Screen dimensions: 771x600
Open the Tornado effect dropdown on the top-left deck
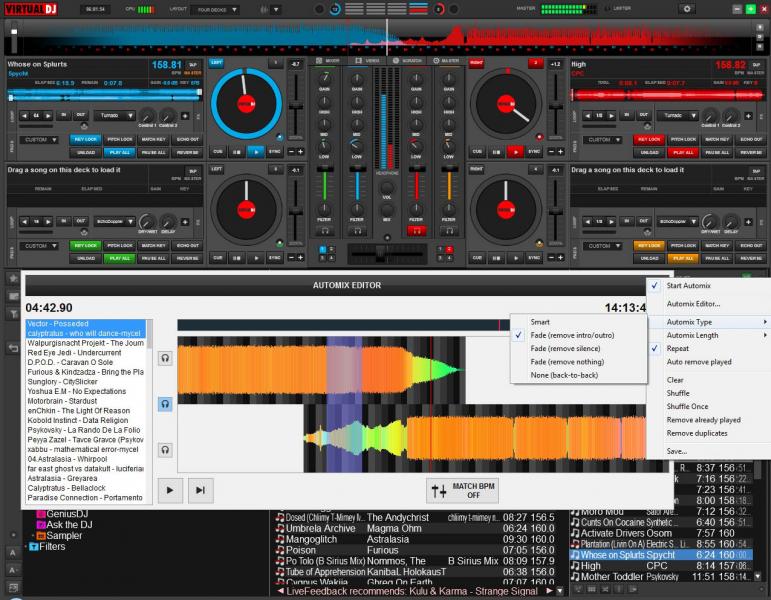(x=115, y=116)
